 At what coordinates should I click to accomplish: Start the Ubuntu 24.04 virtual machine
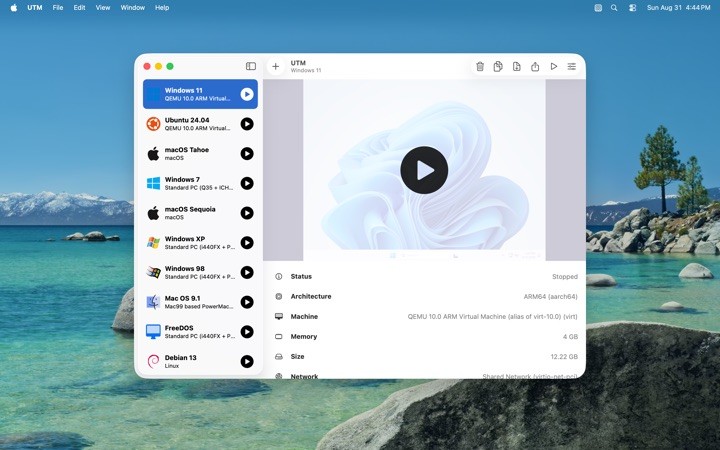(x=247, y=124)
